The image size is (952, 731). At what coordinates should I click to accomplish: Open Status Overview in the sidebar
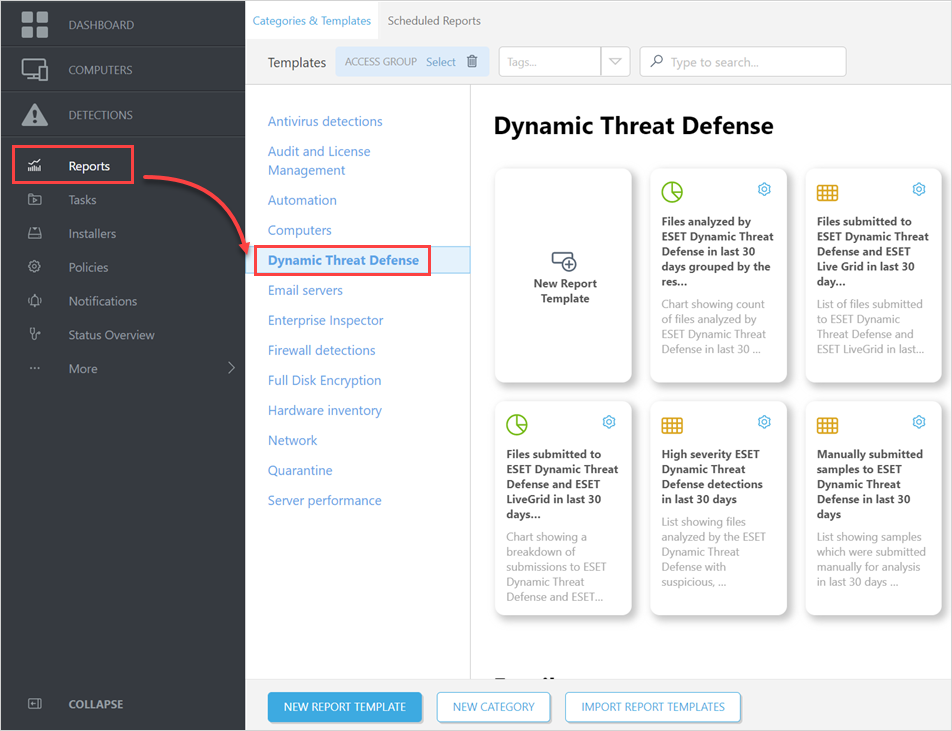pos(111,335)
